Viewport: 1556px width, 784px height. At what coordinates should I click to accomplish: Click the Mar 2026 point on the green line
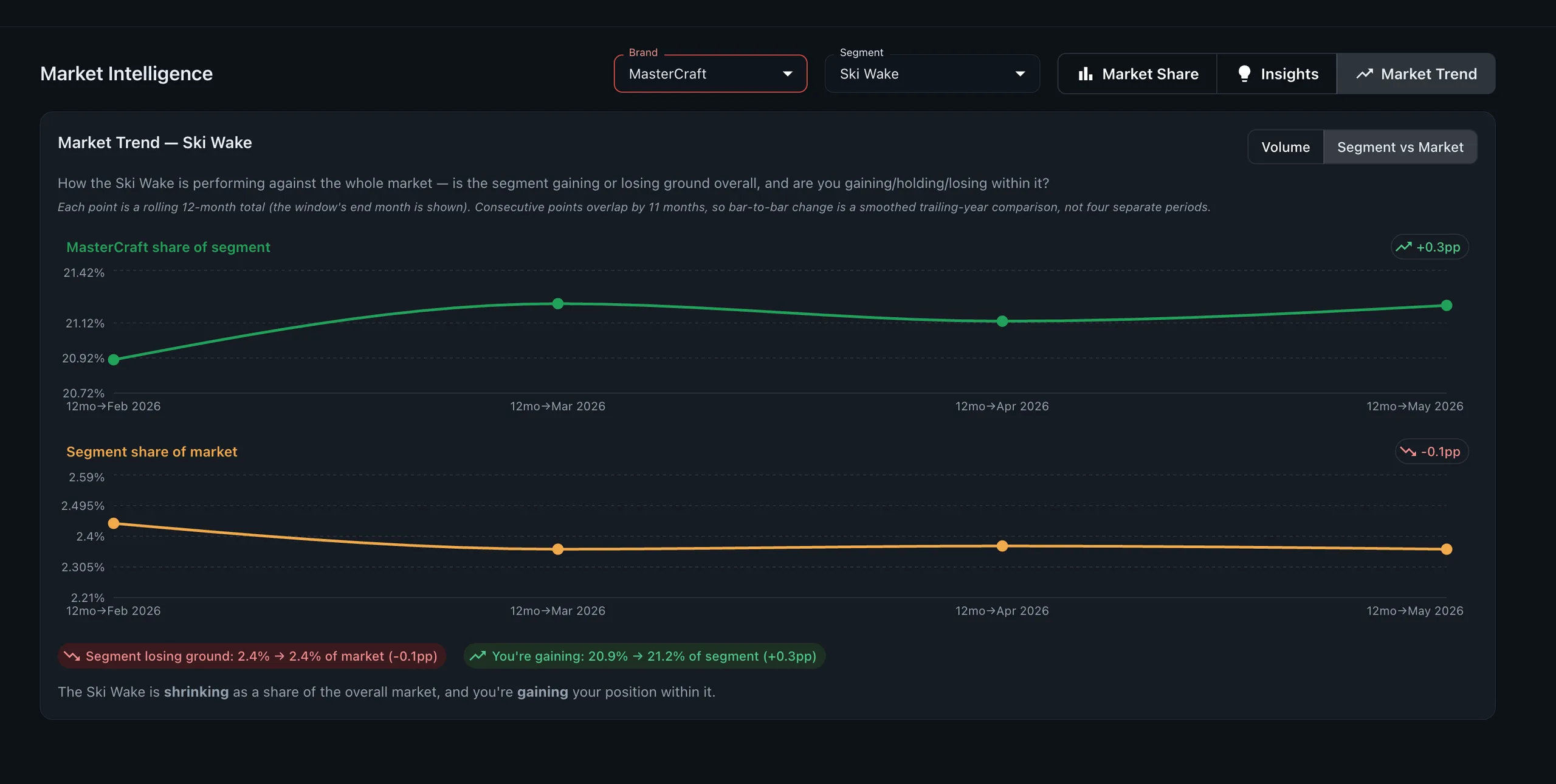click(558, 303)
